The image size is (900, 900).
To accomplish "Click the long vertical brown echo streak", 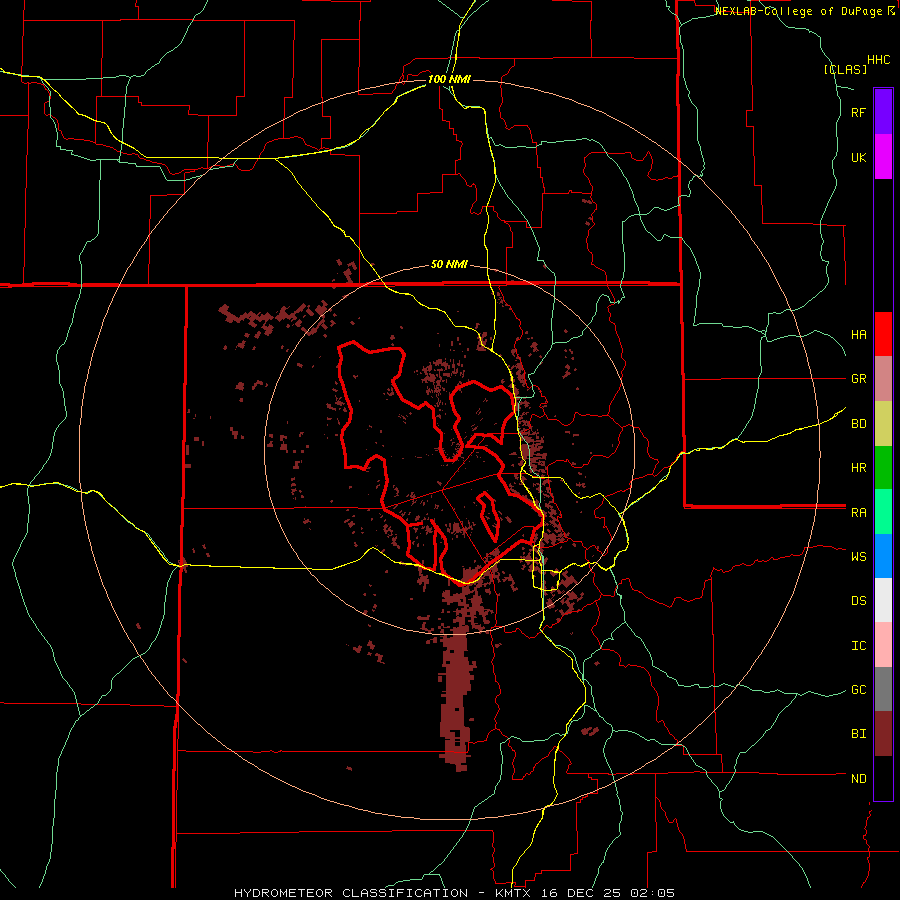I will [456, 697].
